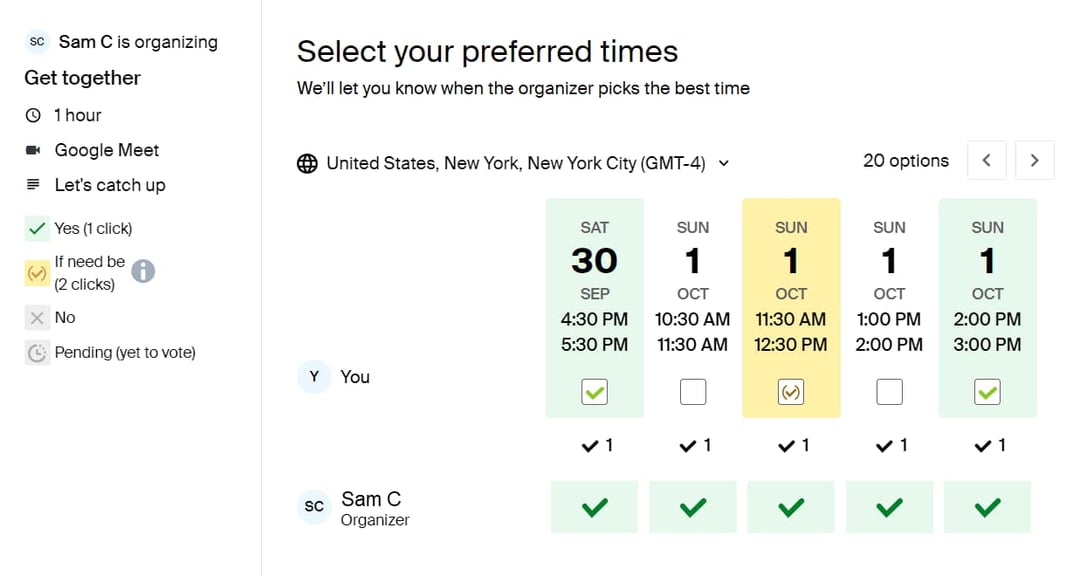1080x576 pixels.
Task: Open the New York City time zone dropdown
Action: (513, 163)
